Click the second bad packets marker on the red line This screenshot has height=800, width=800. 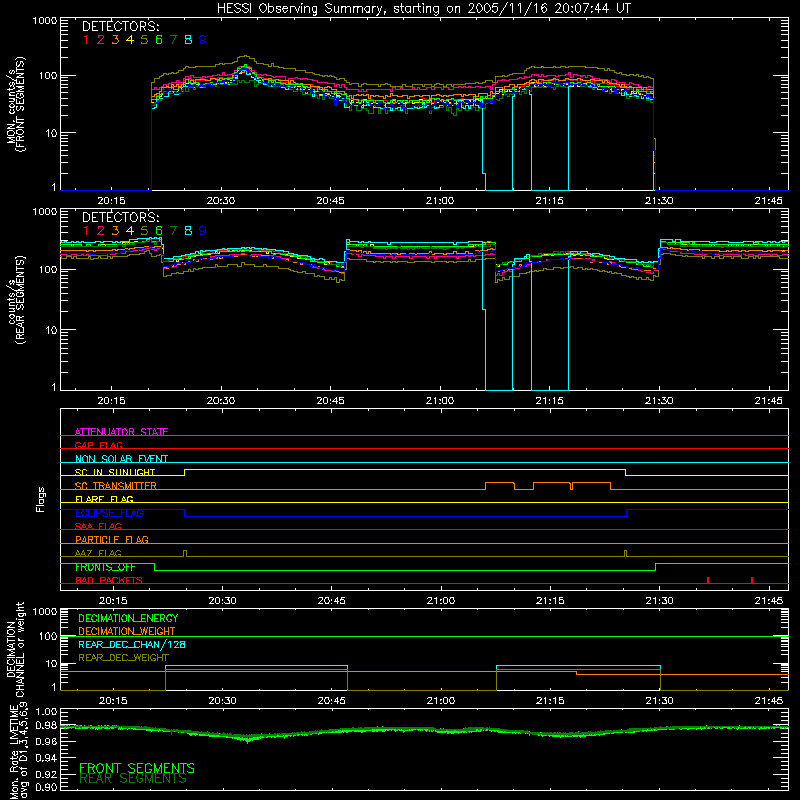[752, 580]
